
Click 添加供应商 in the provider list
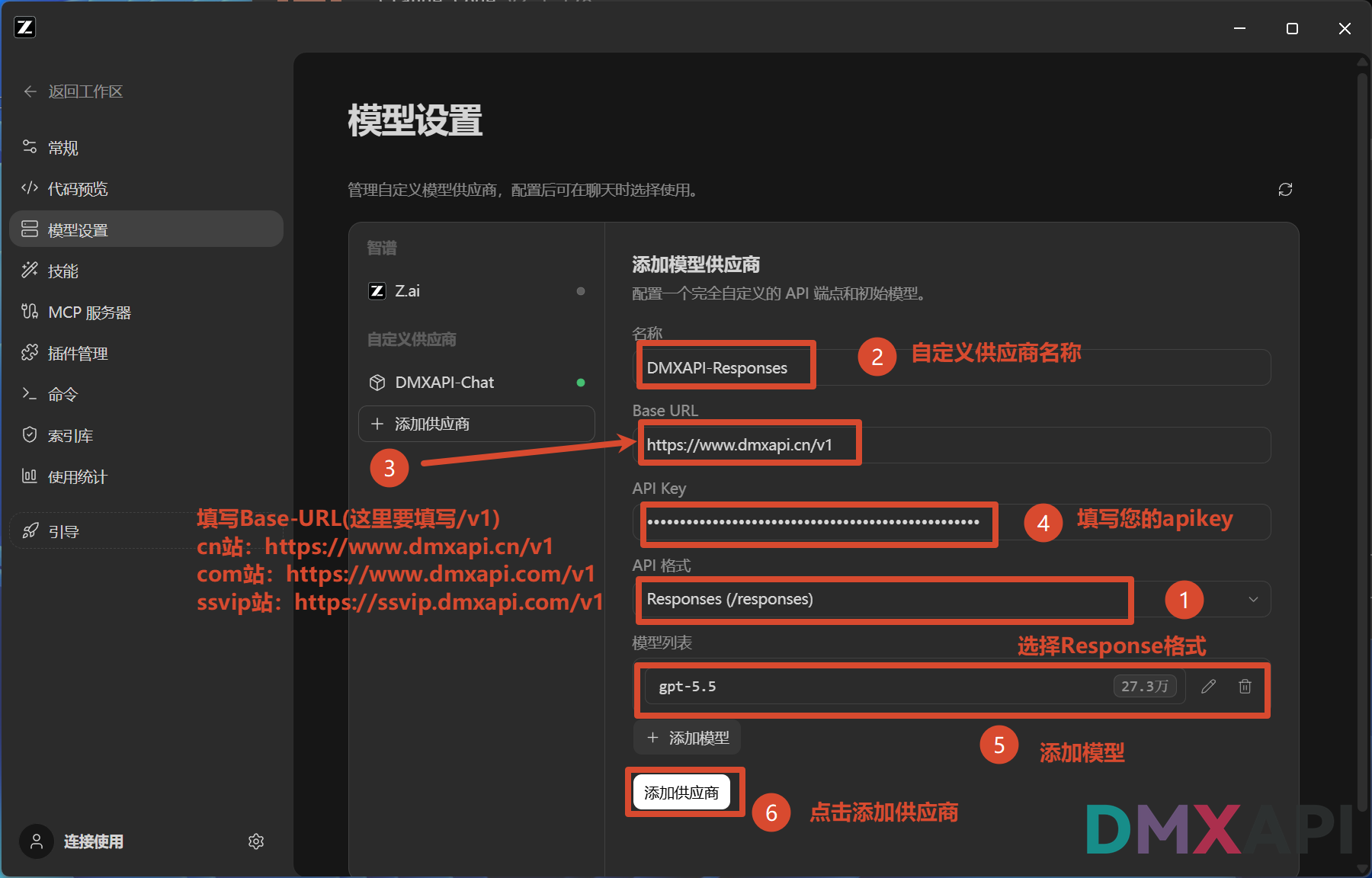click(x=476, y=424)
